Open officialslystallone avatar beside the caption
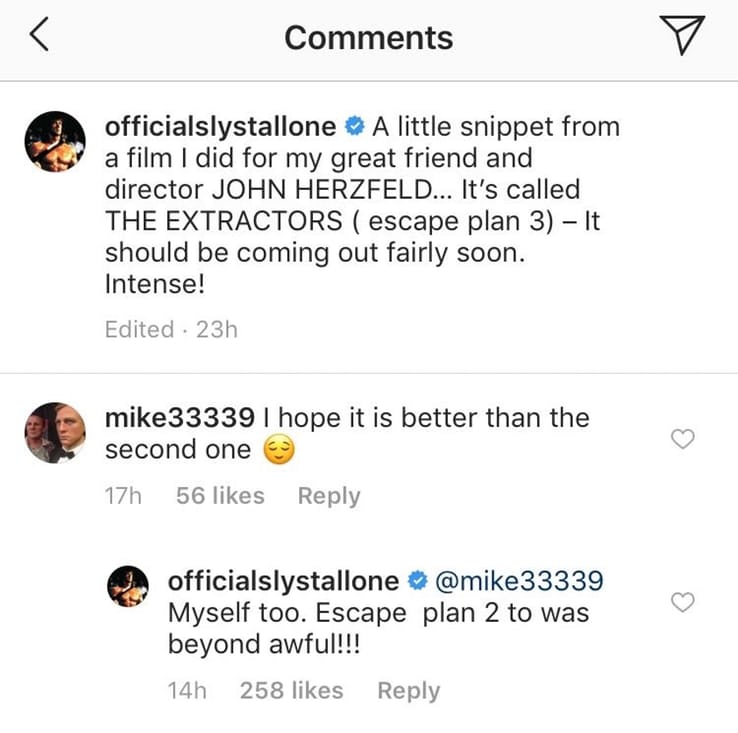 click(x=53, y=140)
